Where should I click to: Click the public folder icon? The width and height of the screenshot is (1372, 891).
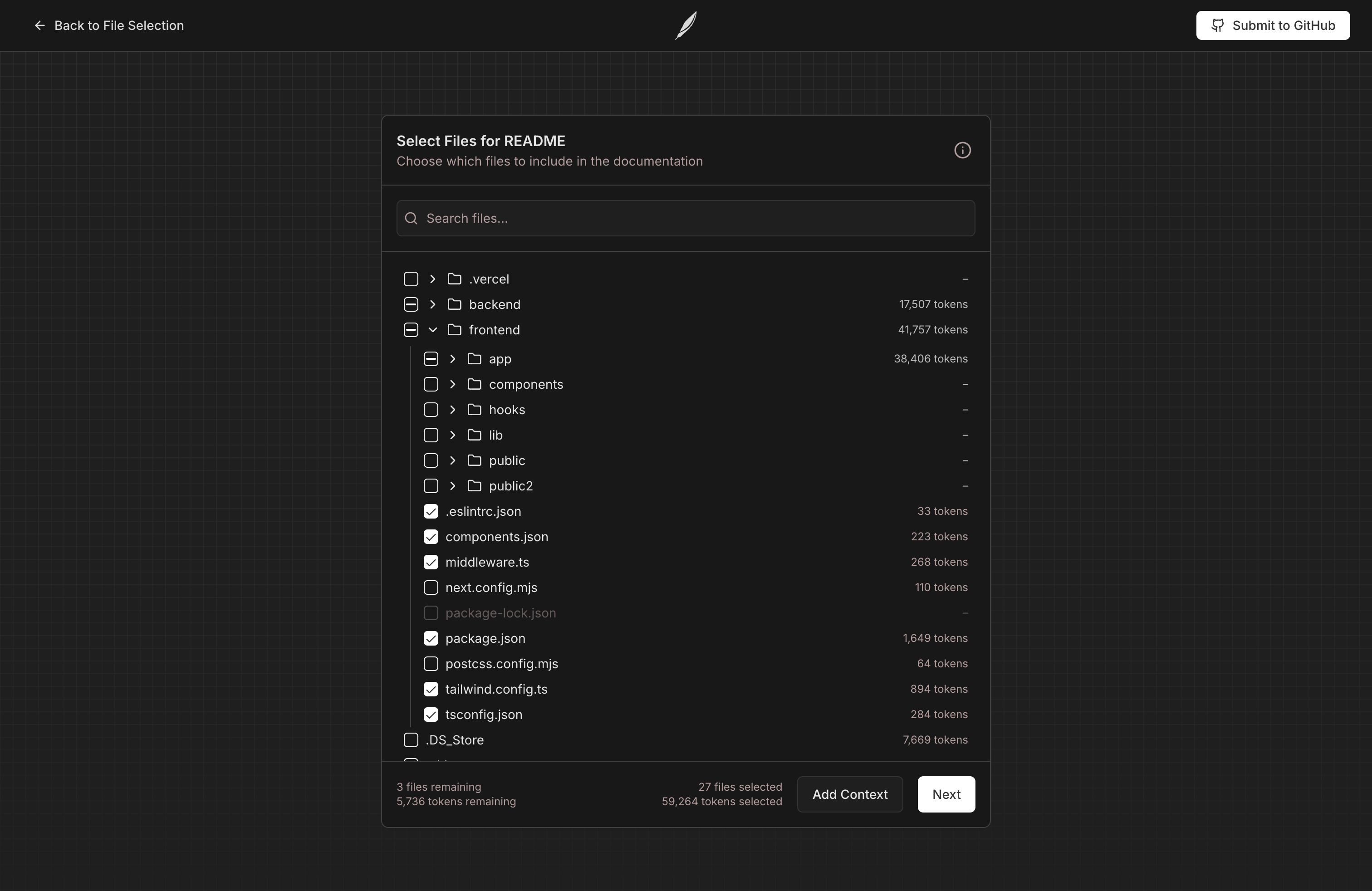tap(475, 460)
